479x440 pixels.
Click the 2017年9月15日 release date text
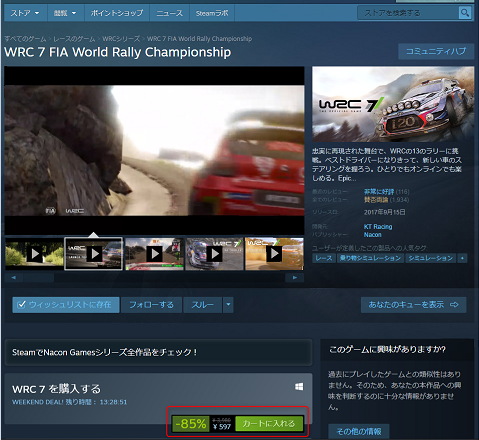tap(384, 212)
